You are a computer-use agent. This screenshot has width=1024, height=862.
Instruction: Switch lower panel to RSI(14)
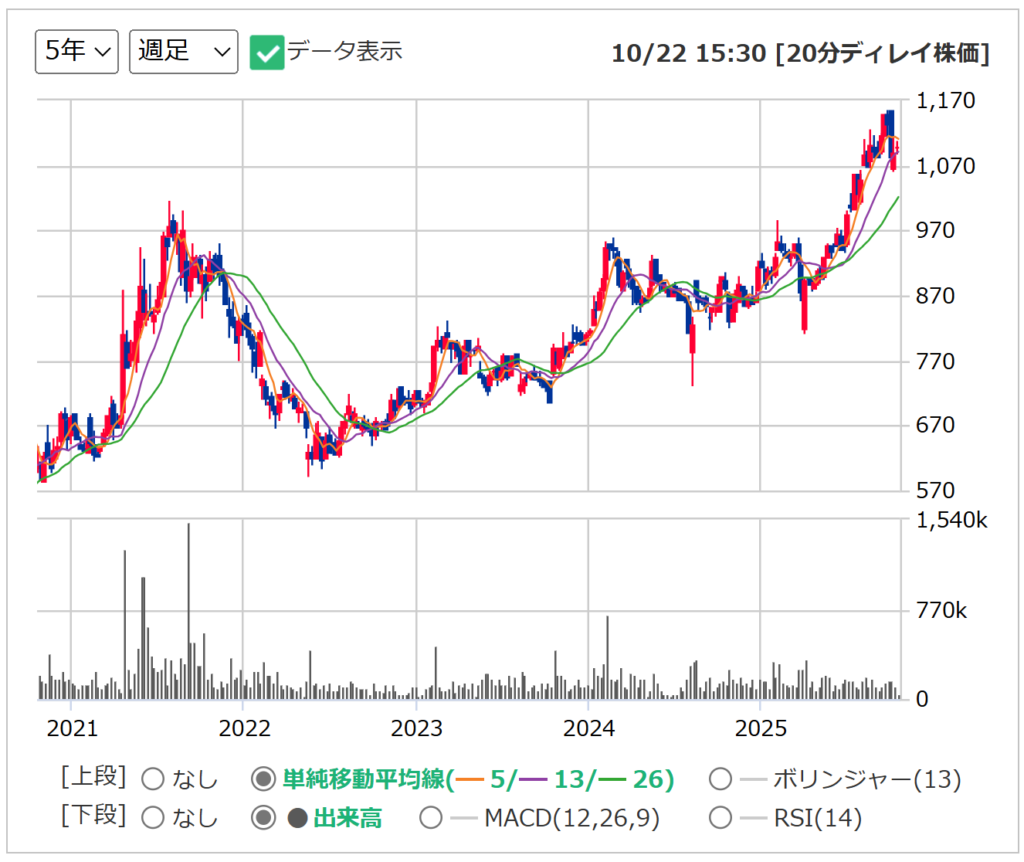720,817
